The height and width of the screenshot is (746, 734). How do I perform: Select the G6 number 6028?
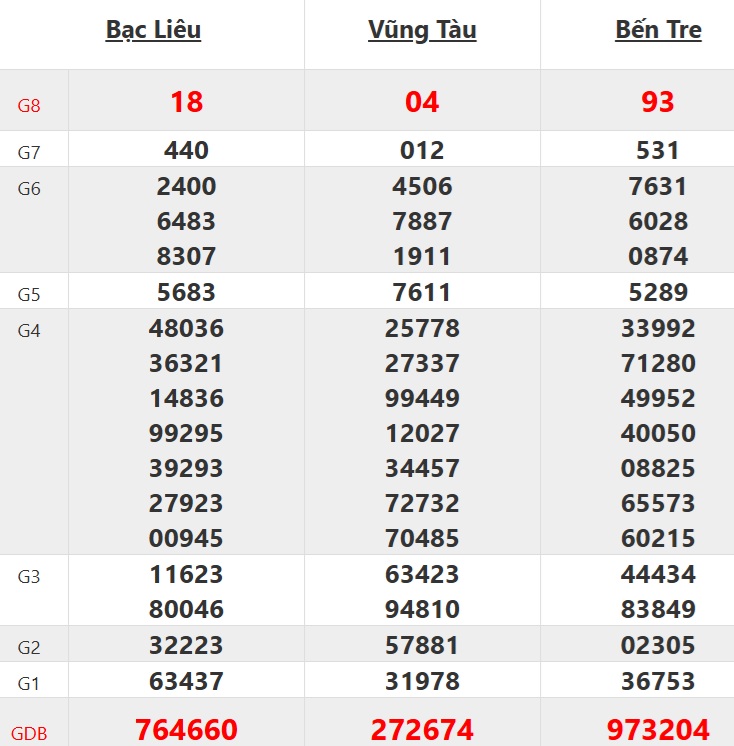pos(658,221)
